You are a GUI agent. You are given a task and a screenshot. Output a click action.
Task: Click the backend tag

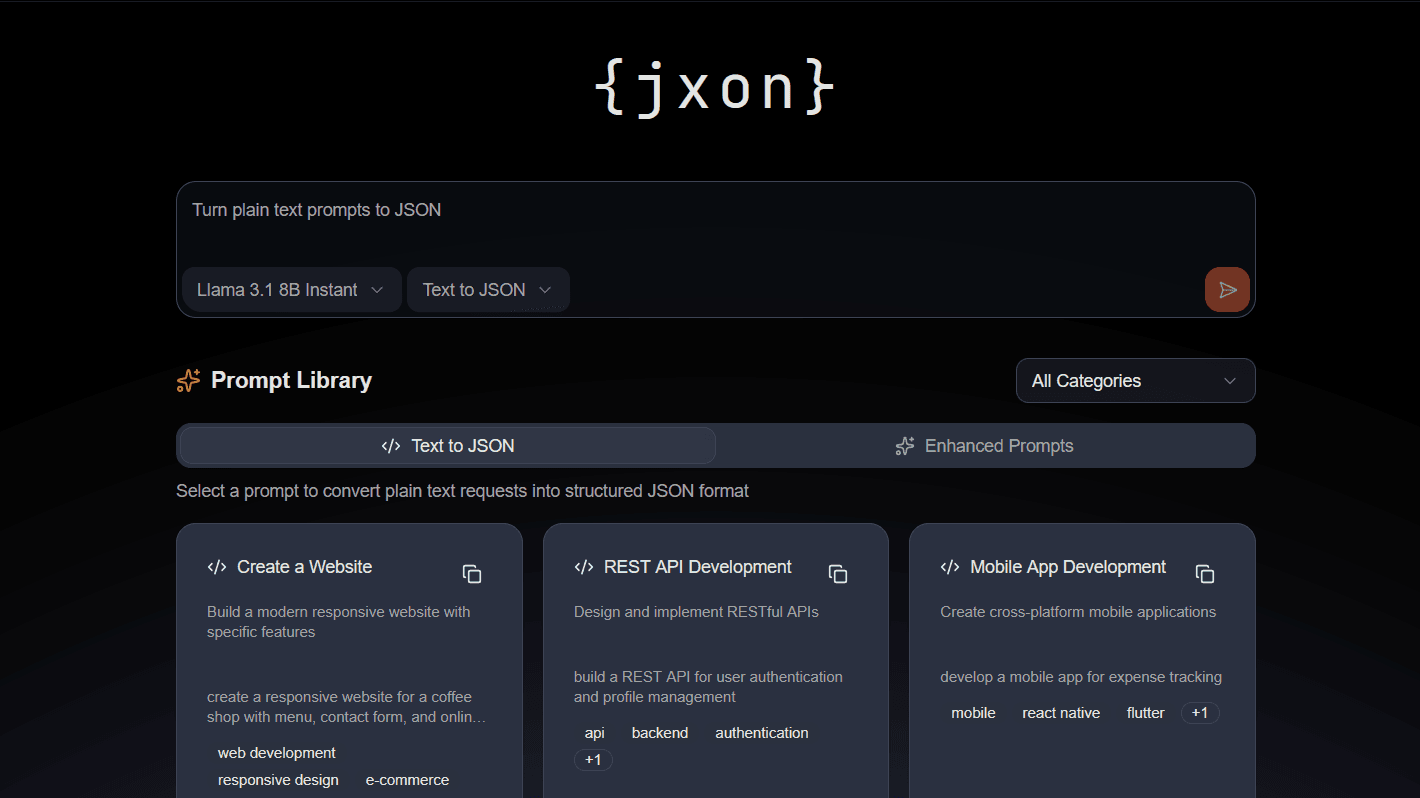click(x=660, y=733)
